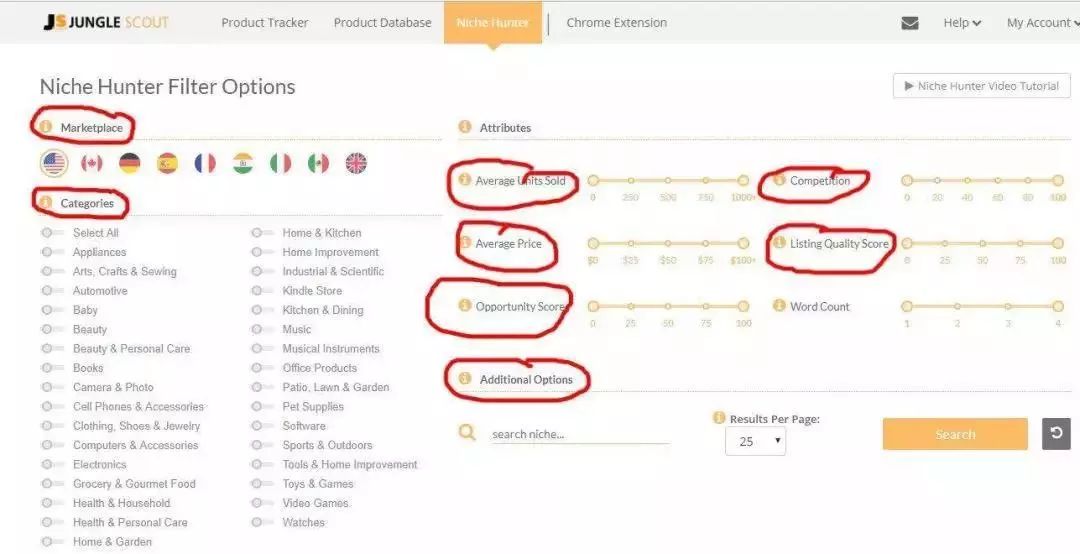Enable the Software category
Screen dimensions: 1080x554
click(x=262, y=426)
